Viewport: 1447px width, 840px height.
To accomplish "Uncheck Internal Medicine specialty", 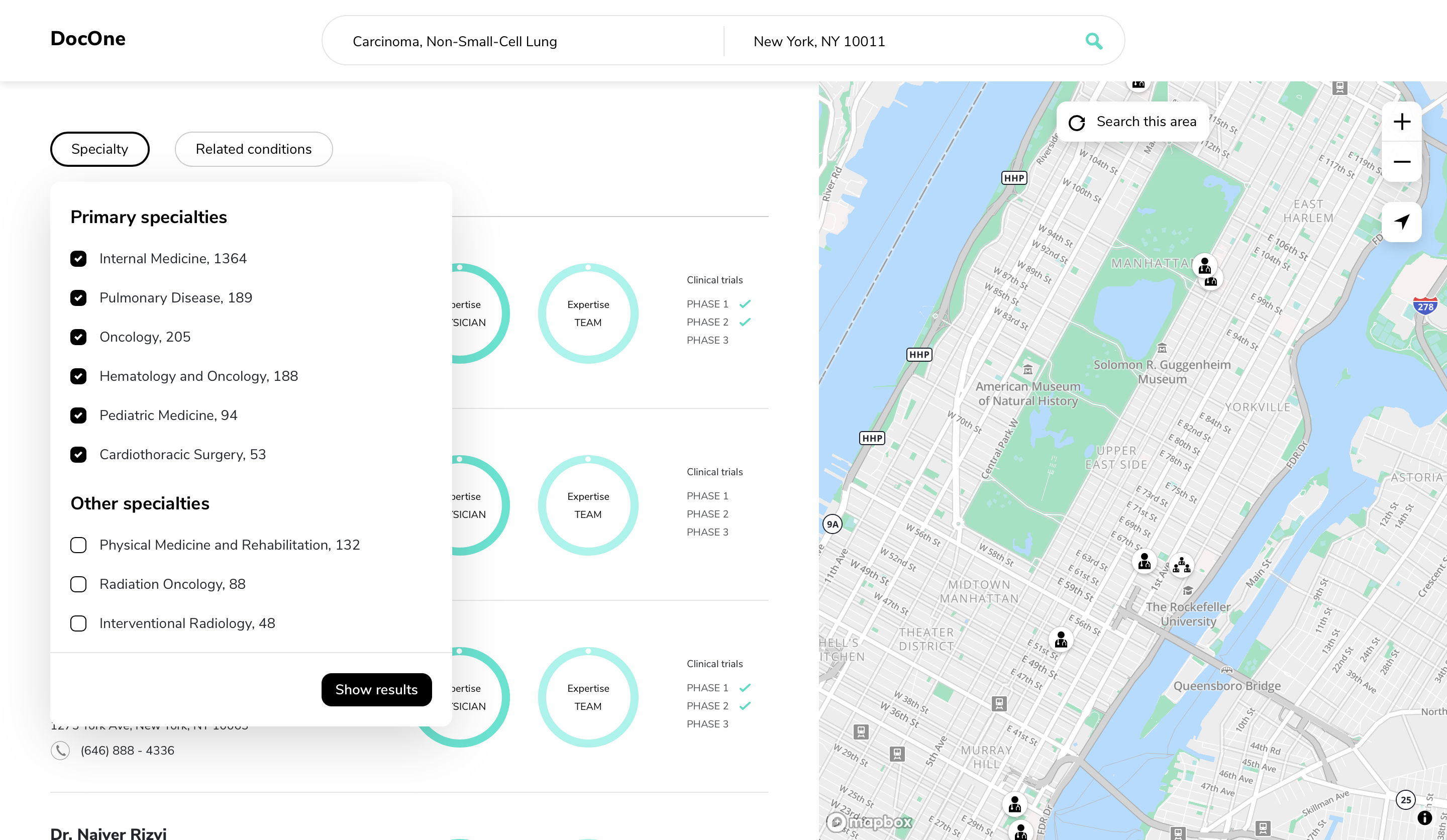I will [79, 259].
